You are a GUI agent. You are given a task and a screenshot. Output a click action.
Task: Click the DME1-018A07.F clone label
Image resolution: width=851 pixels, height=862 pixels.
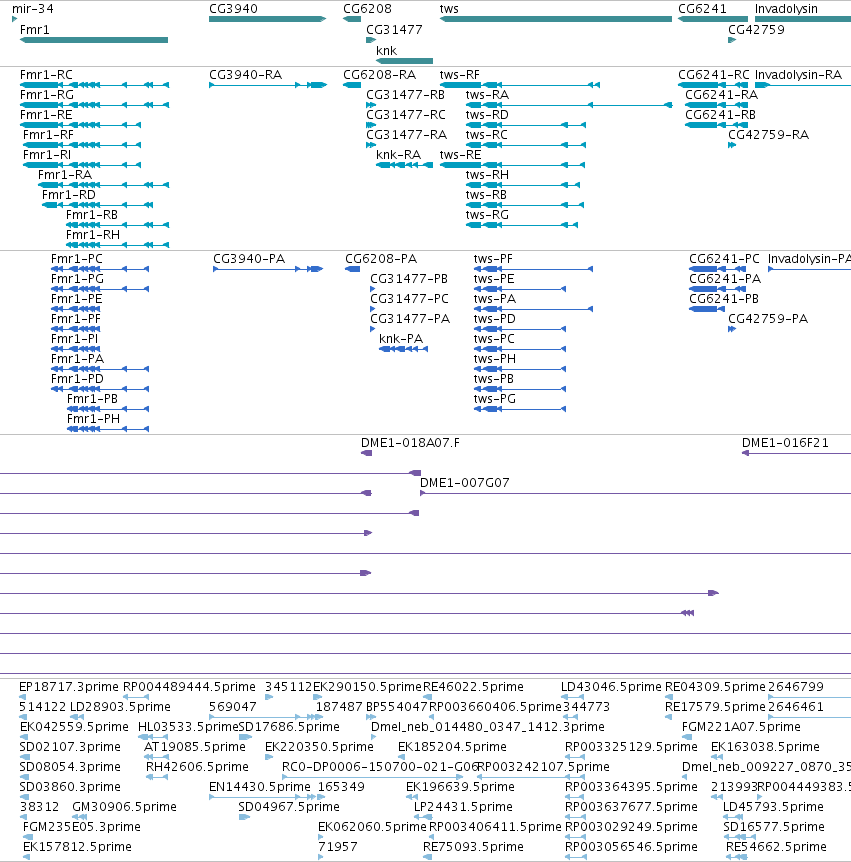410,443
